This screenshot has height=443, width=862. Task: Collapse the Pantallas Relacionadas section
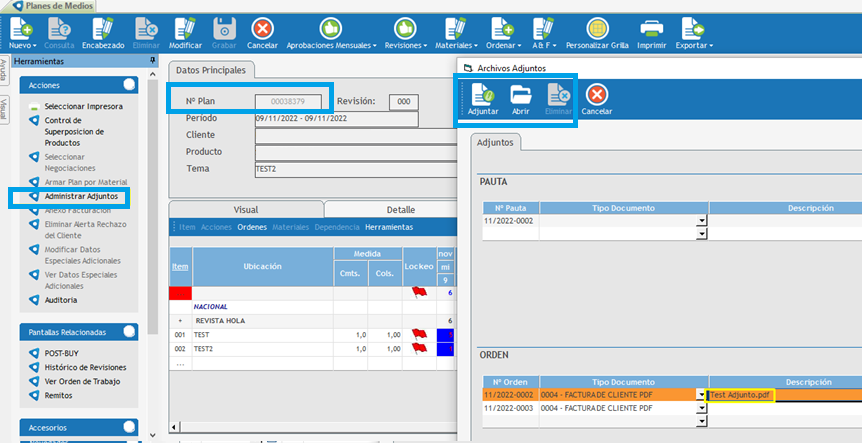click(x=128, y=331)
